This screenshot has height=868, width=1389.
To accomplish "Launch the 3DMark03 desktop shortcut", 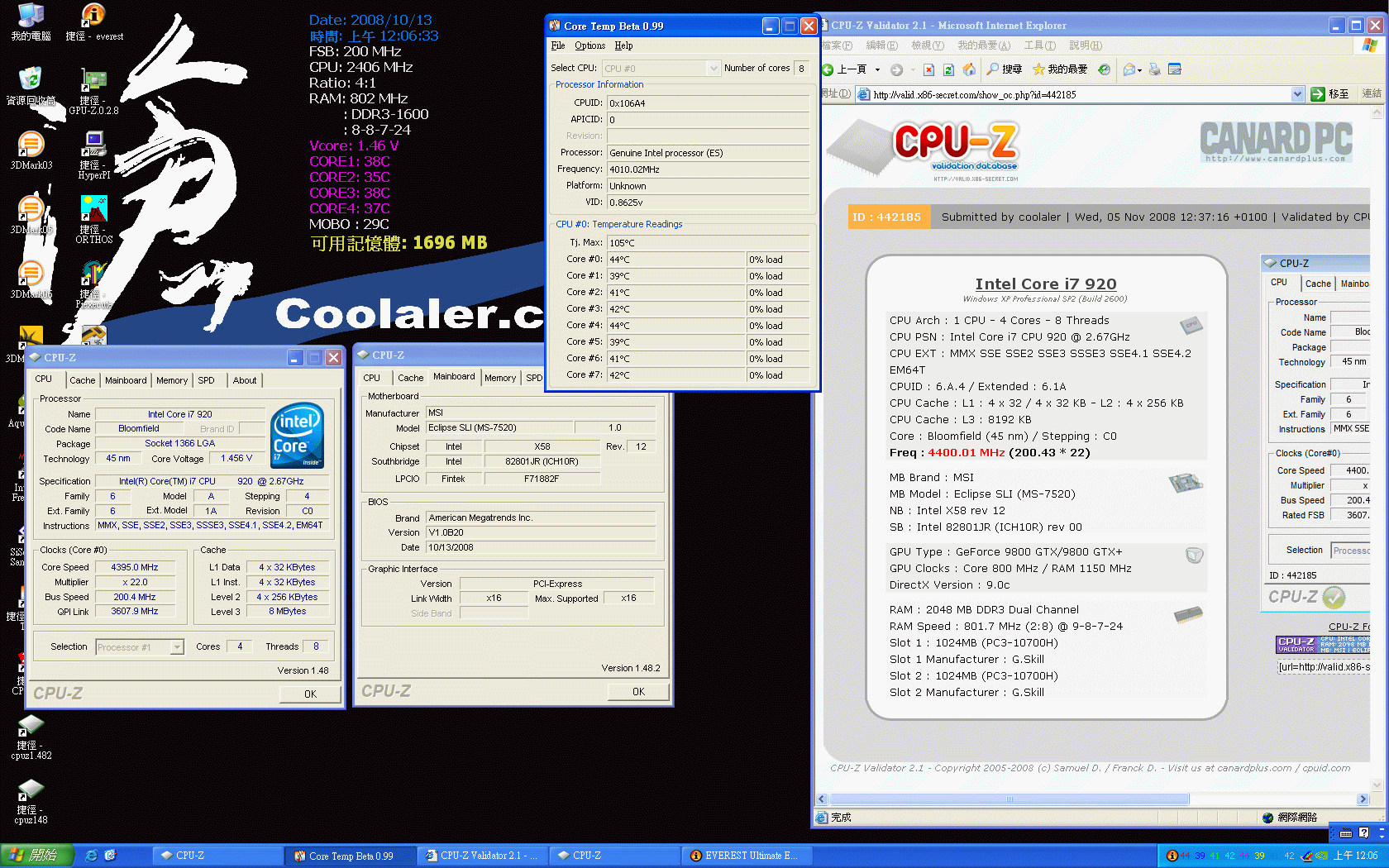I will pos(31,150).
